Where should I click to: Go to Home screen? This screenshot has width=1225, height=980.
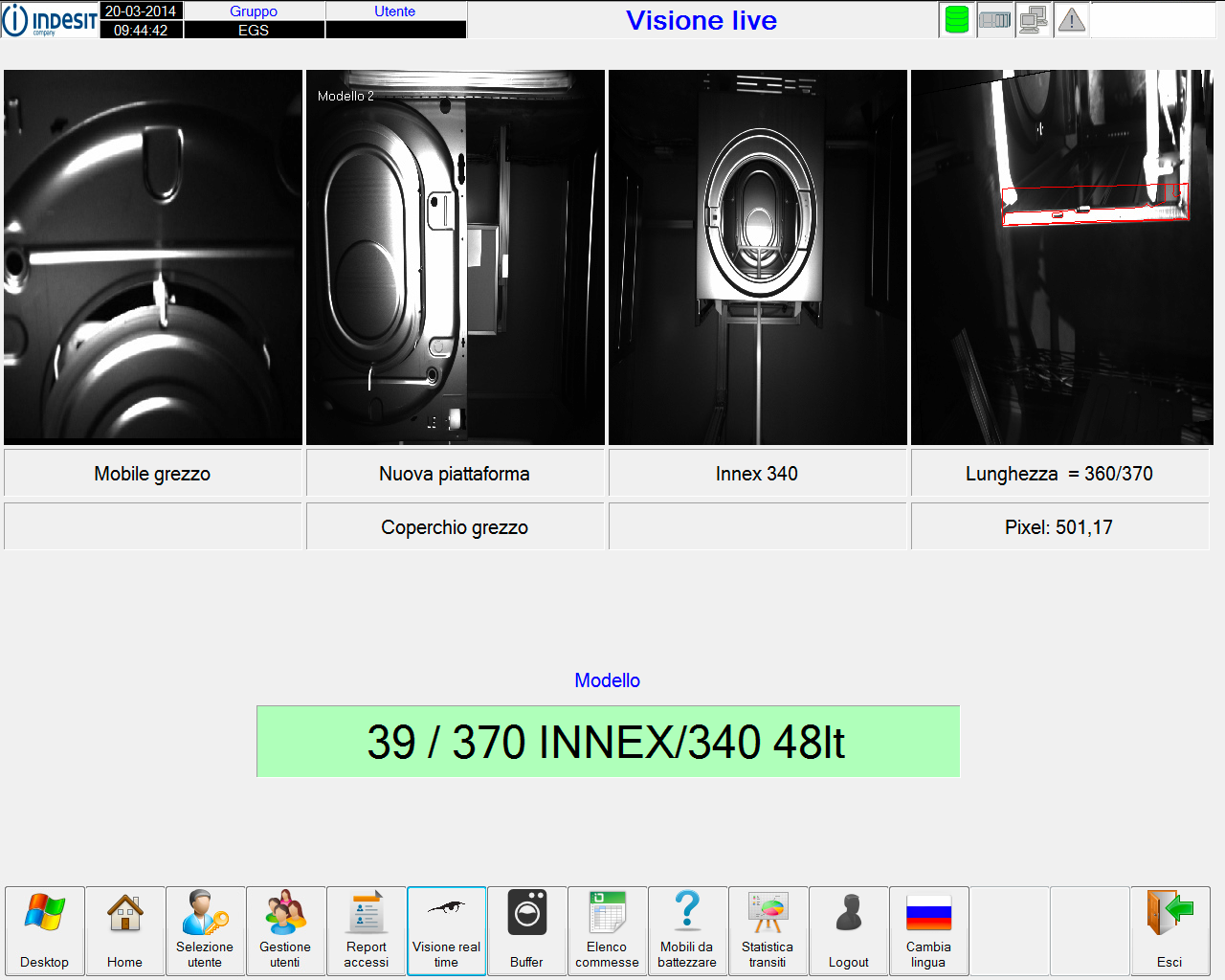[125, 931]
